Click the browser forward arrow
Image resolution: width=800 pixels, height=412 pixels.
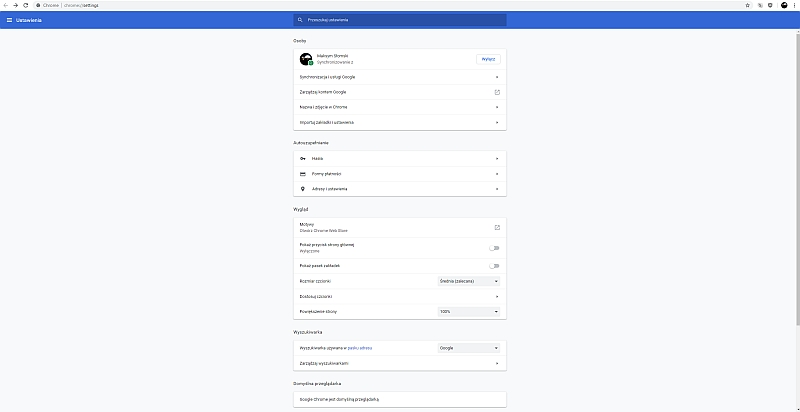point(15,5)
